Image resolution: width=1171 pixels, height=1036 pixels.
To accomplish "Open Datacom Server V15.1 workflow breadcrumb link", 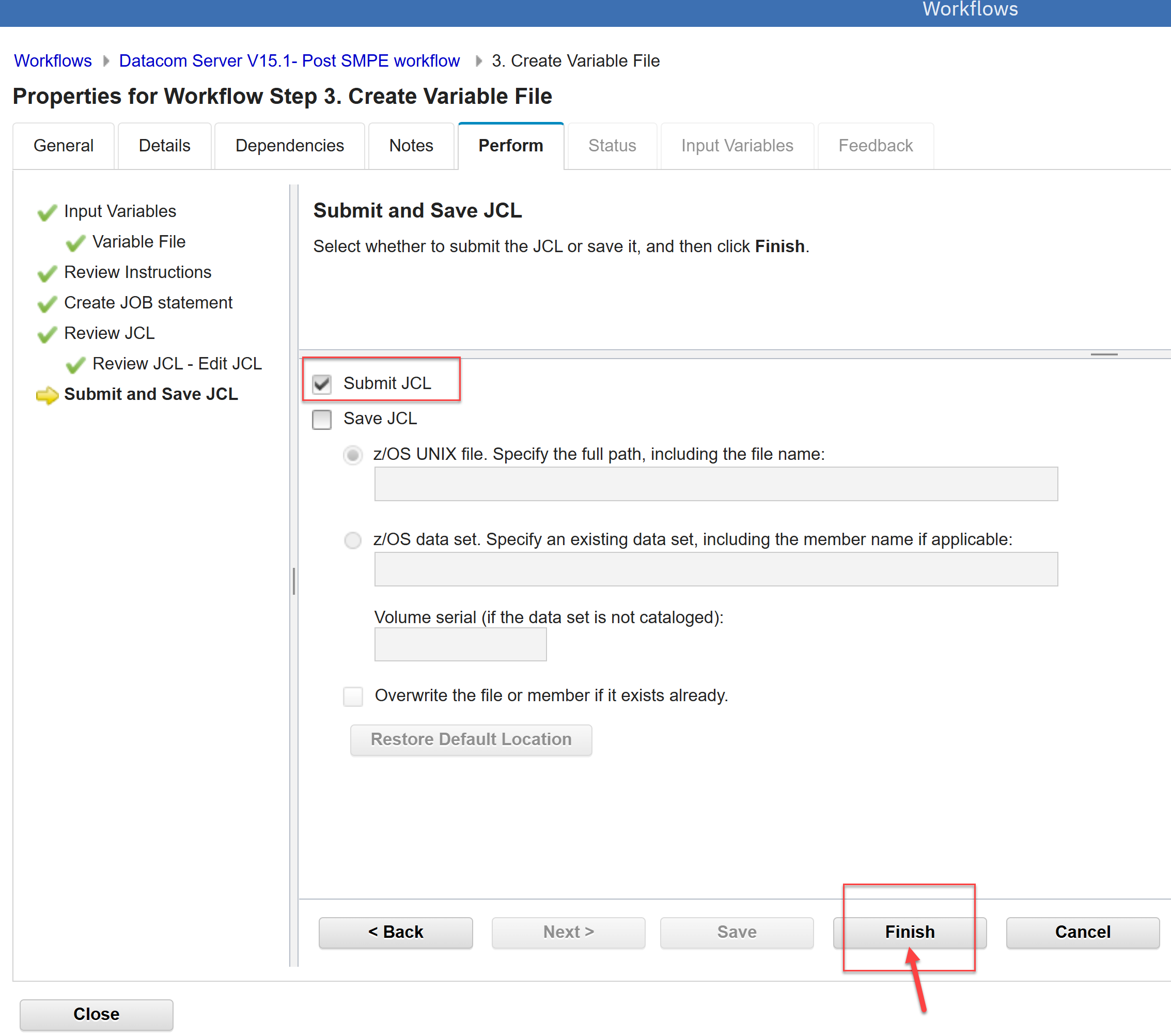I will [289, 61].
